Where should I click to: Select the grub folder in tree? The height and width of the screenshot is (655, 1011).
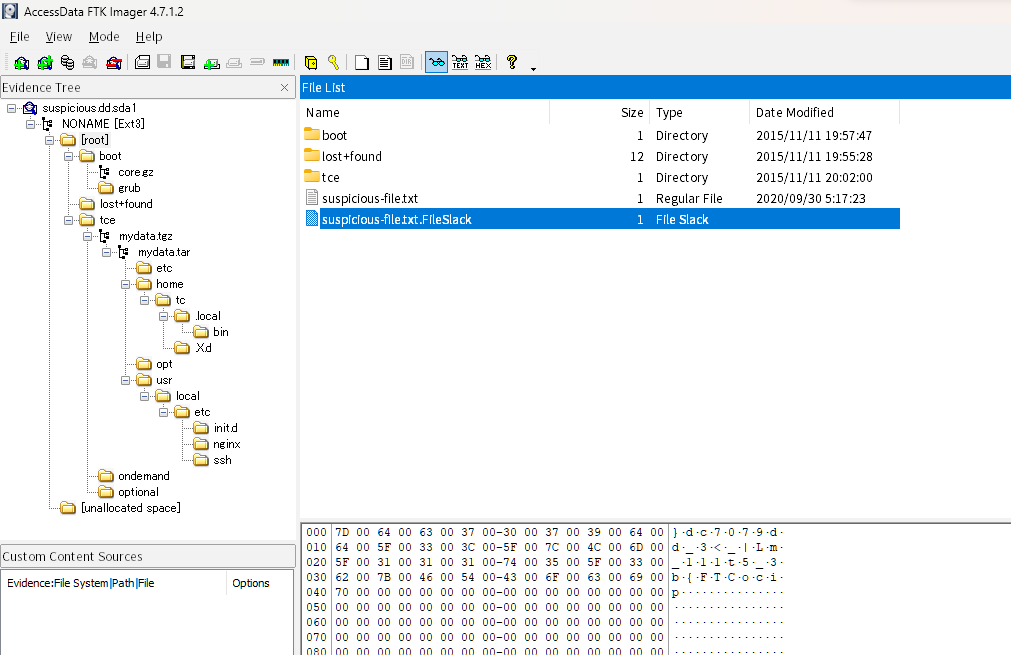129,188
